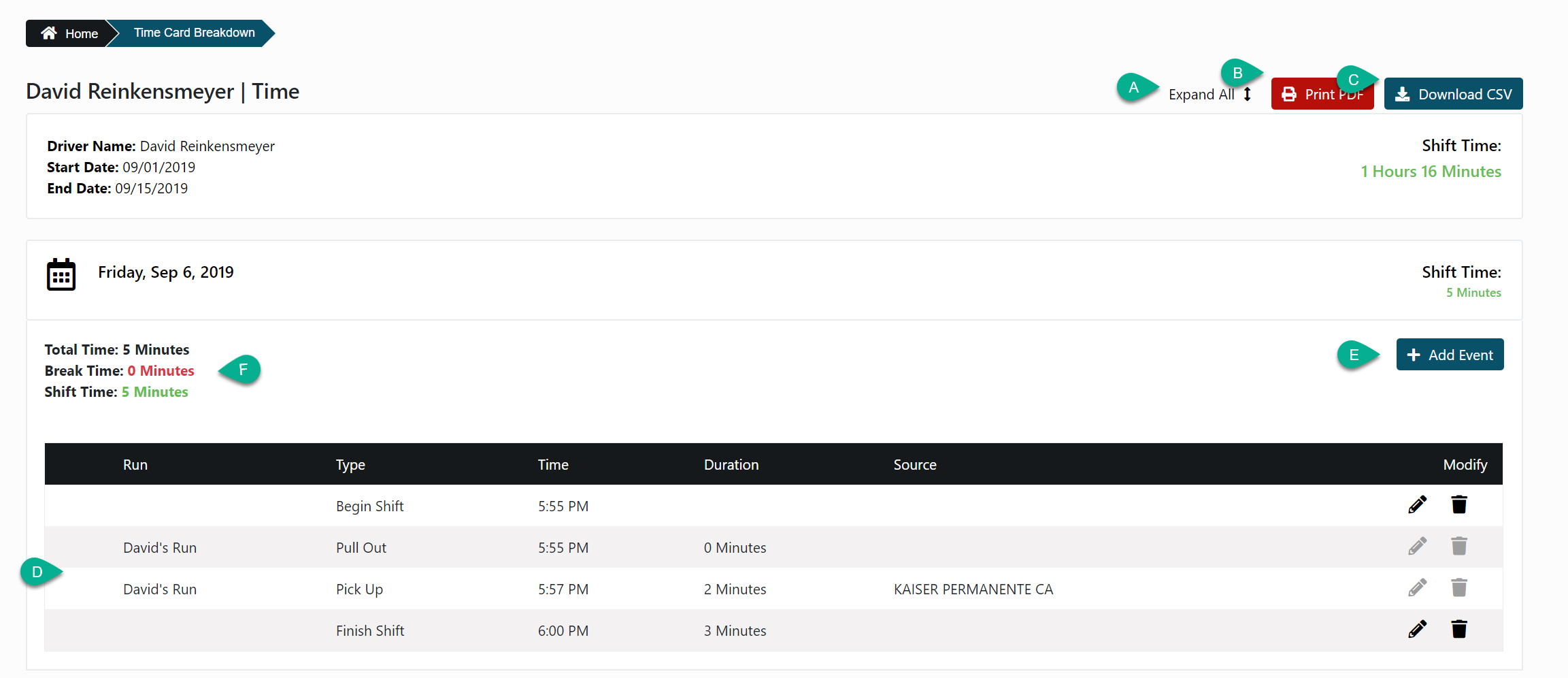Edit the Finish Shift event

pyautogui.click(x=1417, y=629)
